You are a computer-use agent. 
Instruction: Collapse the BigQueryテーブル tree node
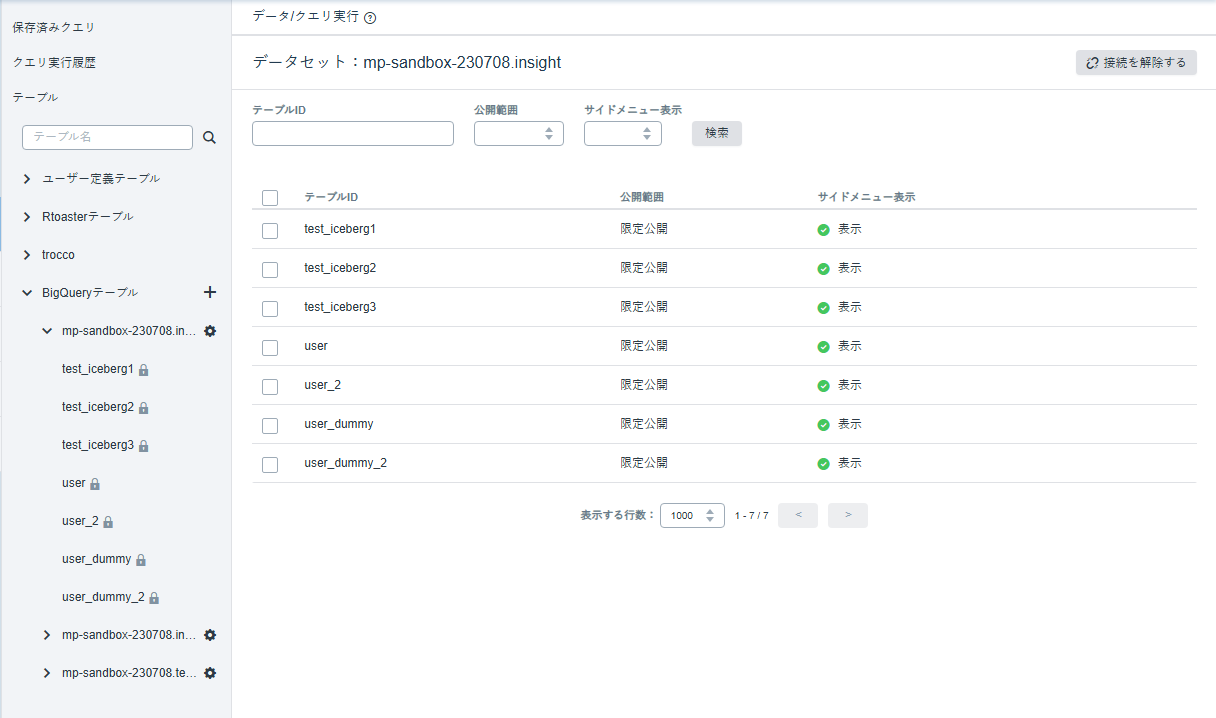click(27, 293)
